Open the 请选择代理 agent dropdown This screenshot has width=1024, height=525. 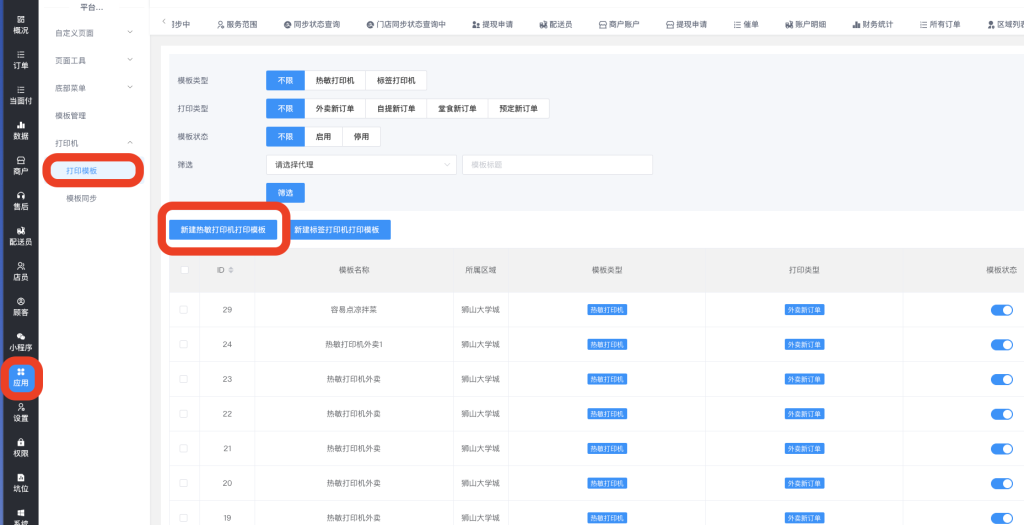[x=360, y=165]
